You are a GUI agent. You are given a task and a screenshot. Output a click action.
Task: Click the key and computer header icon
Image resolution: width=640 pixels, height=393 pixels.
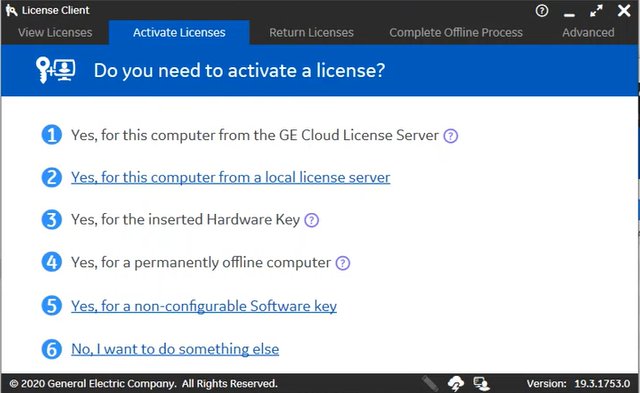click(56, 70)
